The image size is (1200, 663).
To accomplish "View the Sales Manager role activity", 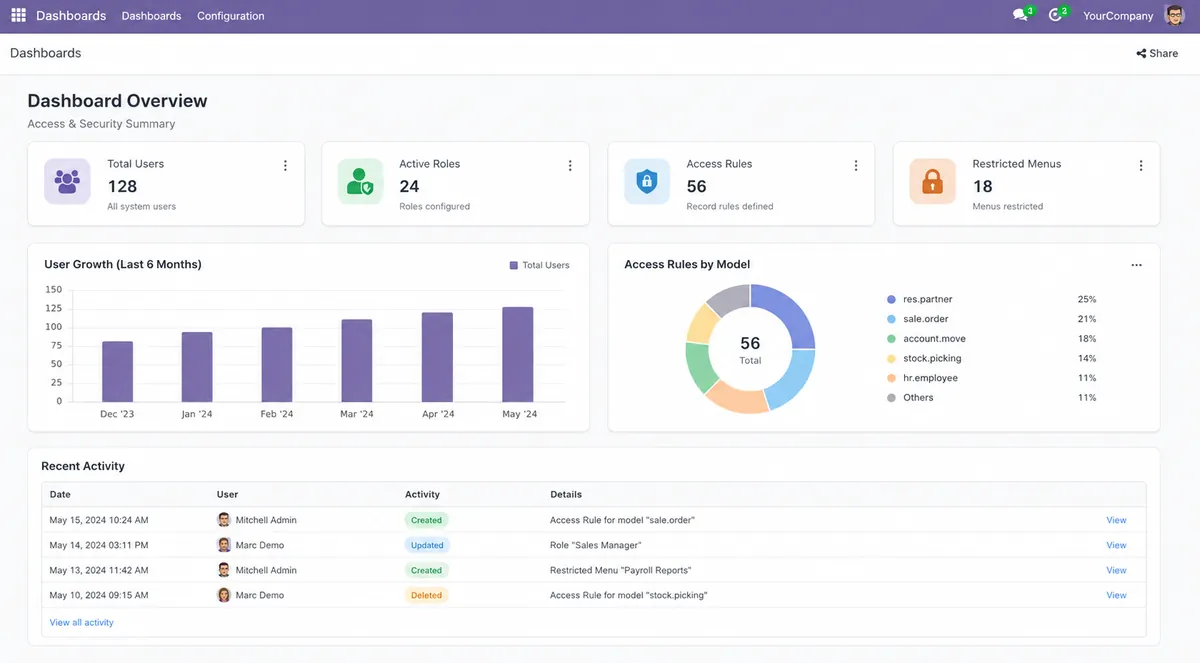I will coord(1116,545).
